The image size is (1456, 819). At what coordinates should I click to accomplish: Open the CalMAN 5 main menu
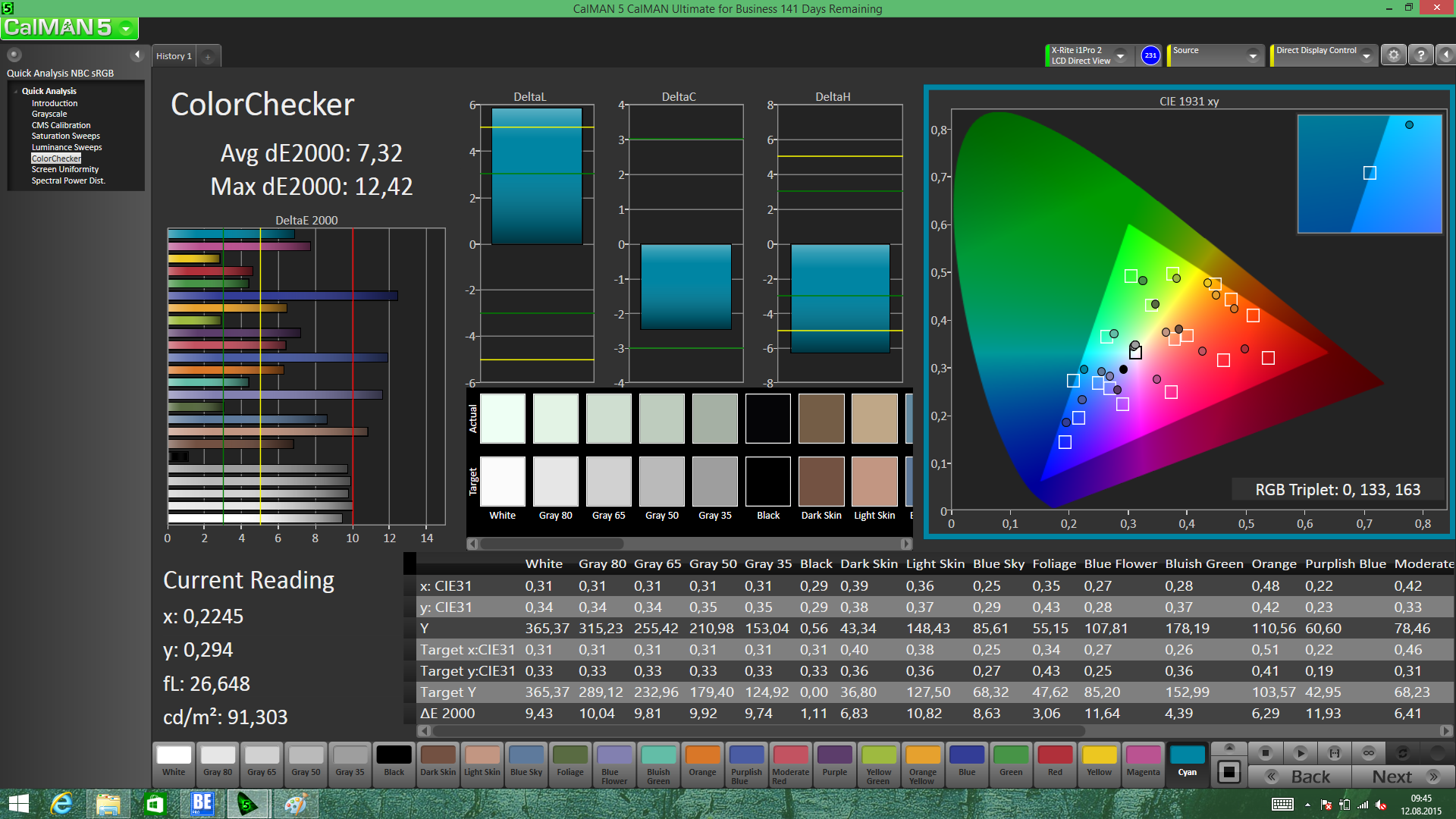coord(127,29)
